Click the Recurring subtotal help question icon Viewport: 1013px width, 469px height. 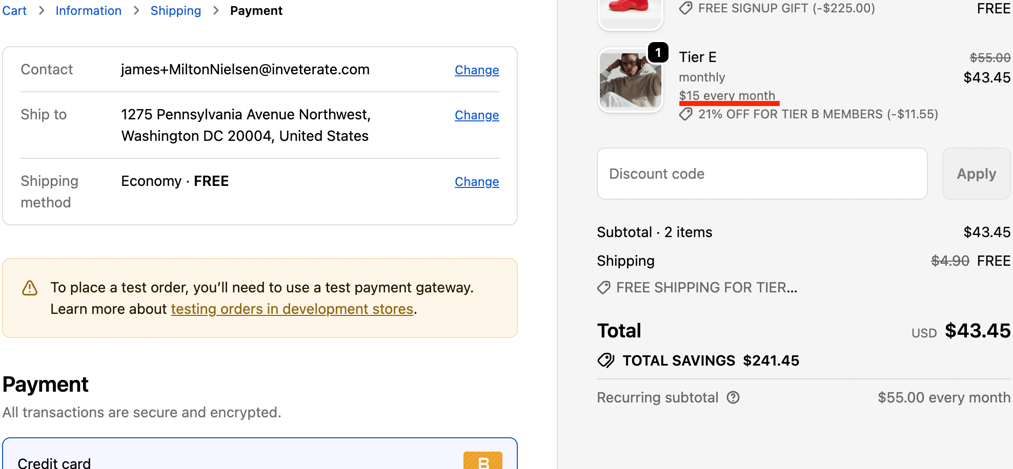click(x=733, y=398)
